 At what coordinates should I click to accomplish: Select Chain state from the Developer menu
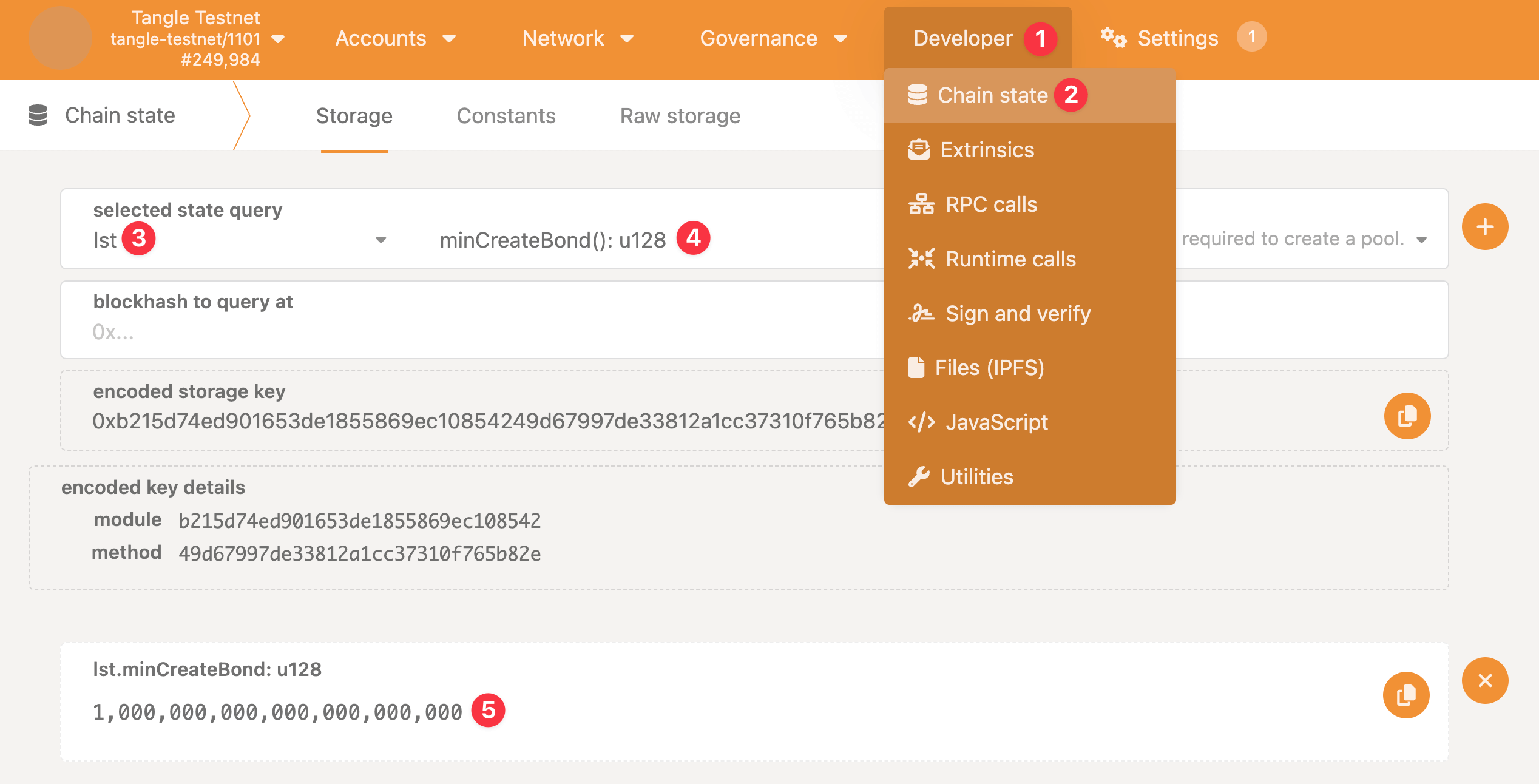991,95
